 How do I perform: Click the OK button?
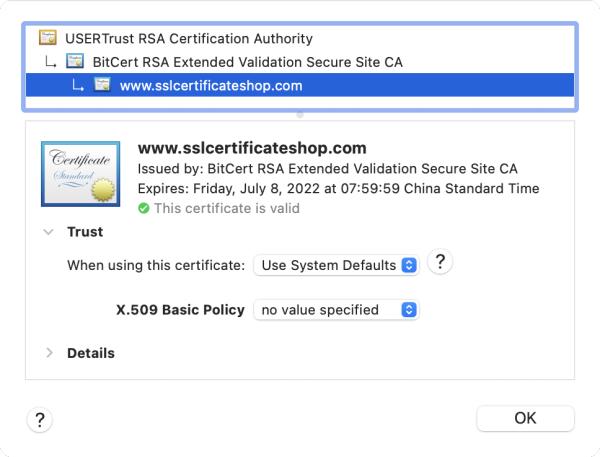click(x=525, y=418)
